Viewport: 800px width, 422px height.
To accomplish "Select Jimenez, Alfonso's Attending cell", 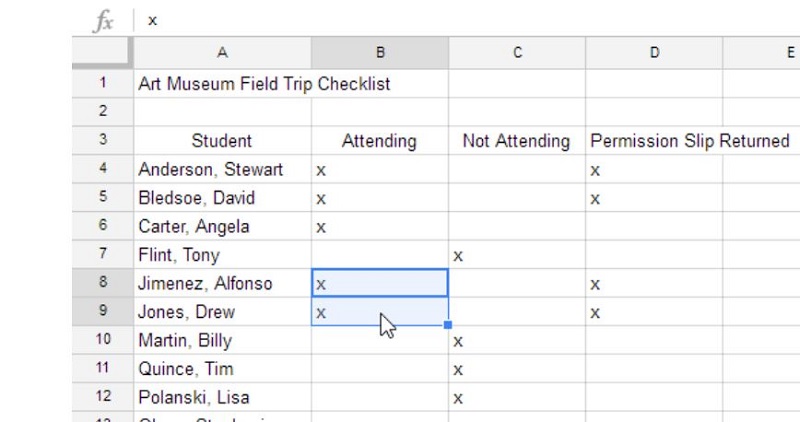I will [380, 283].
